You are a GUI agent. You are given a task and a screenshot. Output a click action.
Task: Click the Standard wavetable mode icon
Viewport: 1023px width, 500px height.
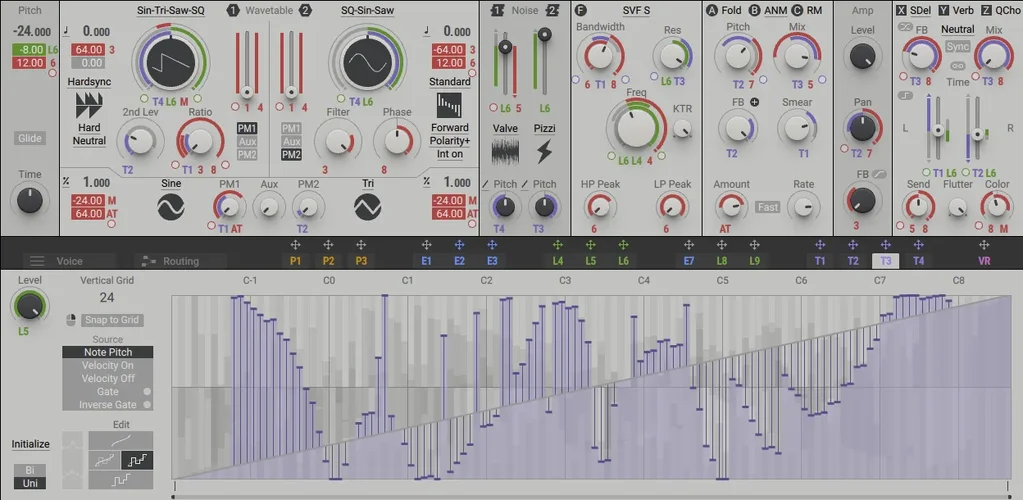450,105
